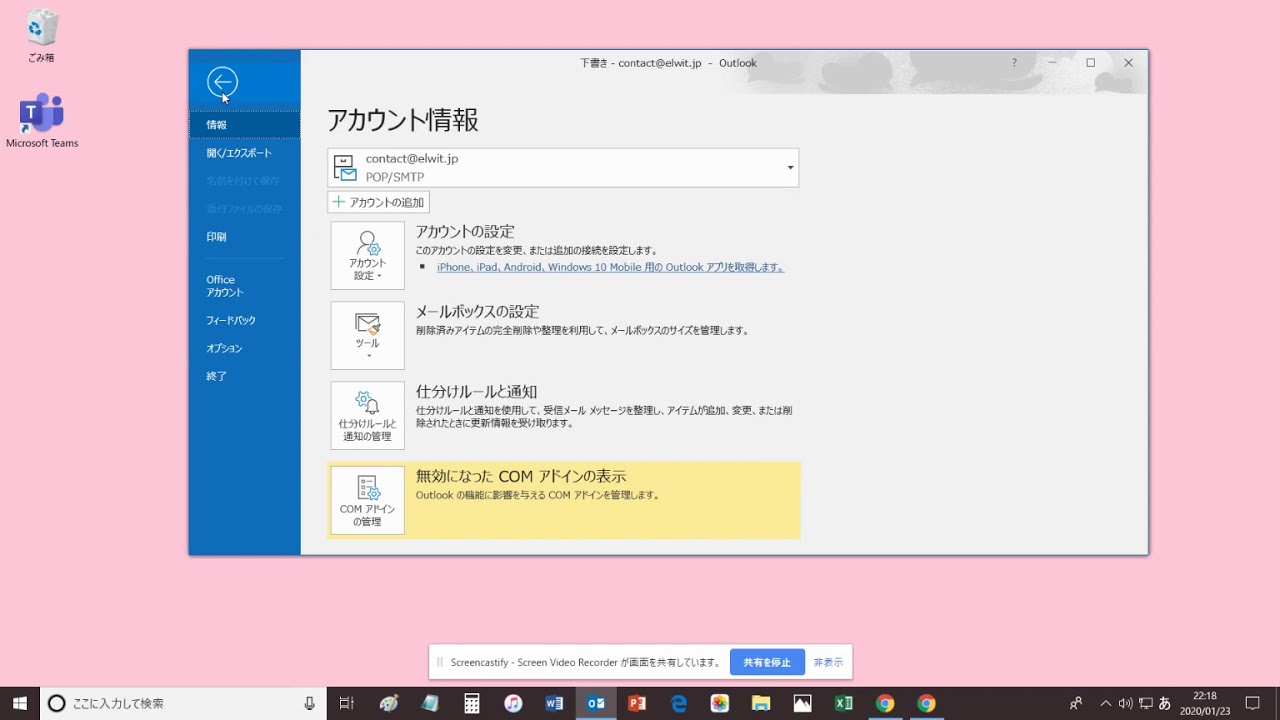This screenshot has width=1280, height=720.
Task: Click the taskbar search box
Action: coord(183,703)
